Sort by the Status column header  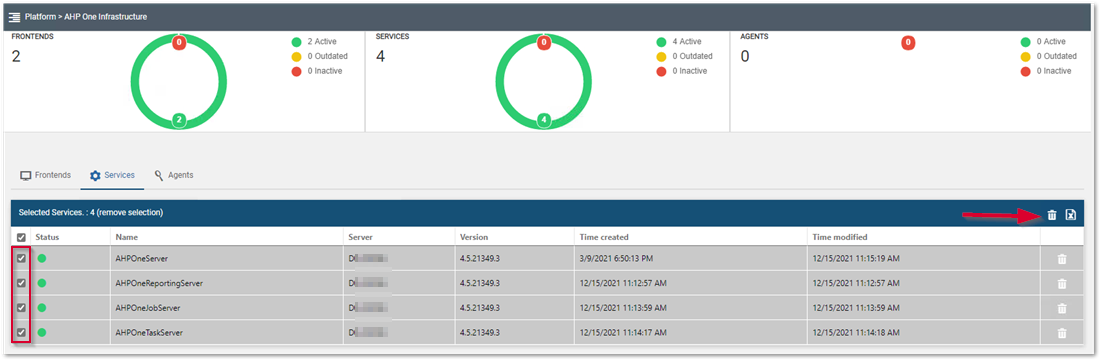pos(47,237)
